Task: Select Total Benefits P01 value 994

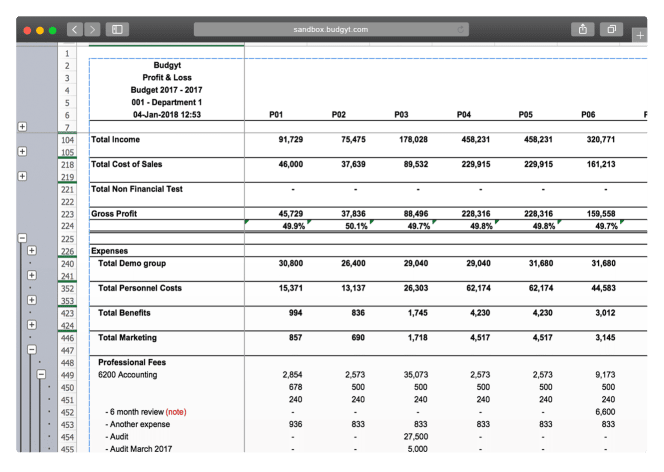Action: coord(295,312)
